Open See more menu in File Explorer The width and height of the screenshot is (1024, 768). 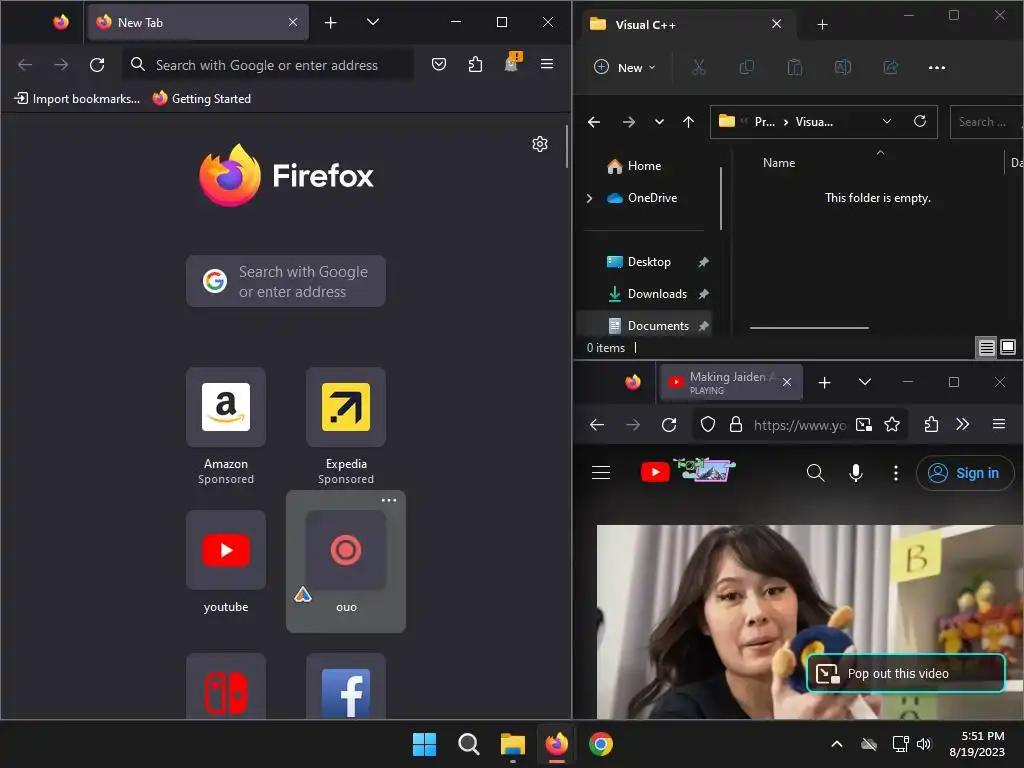click(937, 67)
